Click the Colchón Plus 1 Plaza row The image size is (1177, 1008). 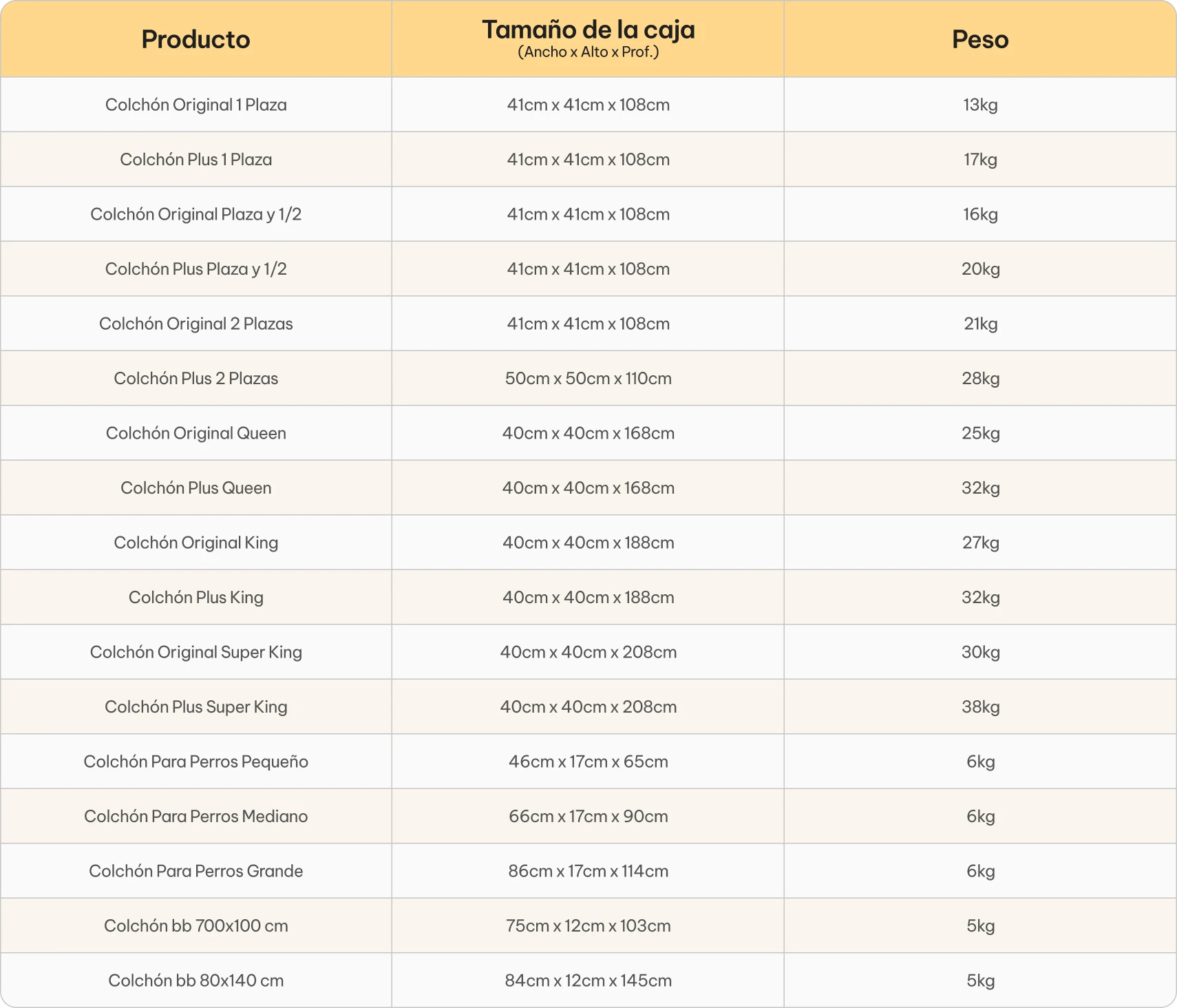588,160
